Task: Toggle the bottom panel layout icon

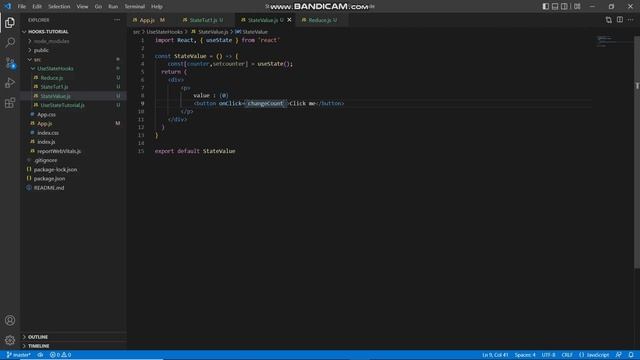Action: 555,7
